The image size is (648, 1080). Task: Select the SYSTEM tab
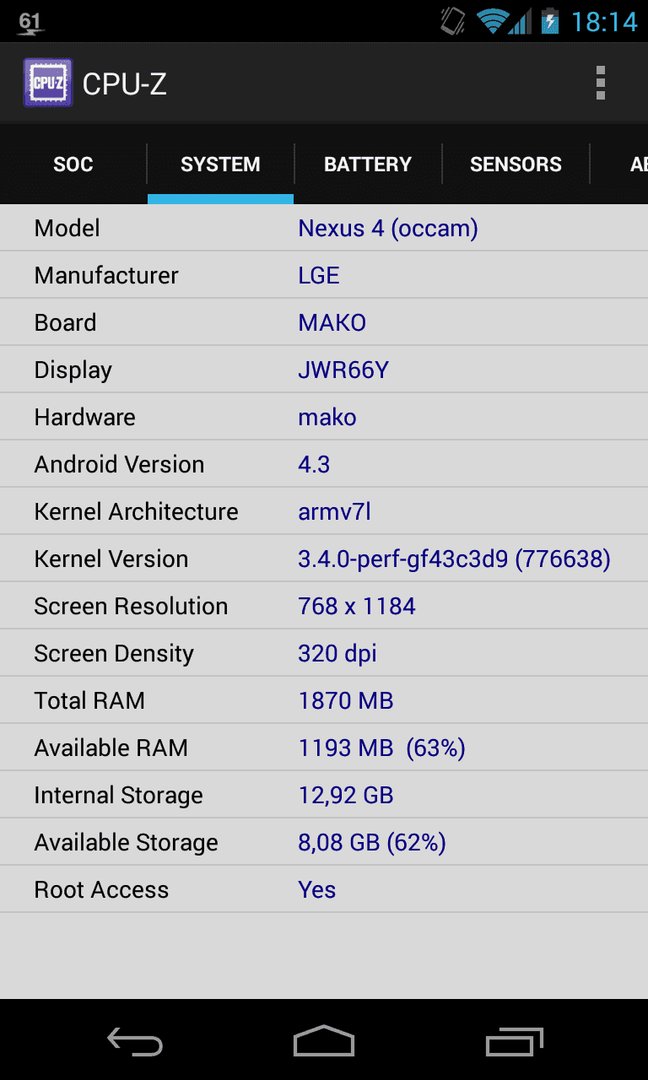click(220, 164)
